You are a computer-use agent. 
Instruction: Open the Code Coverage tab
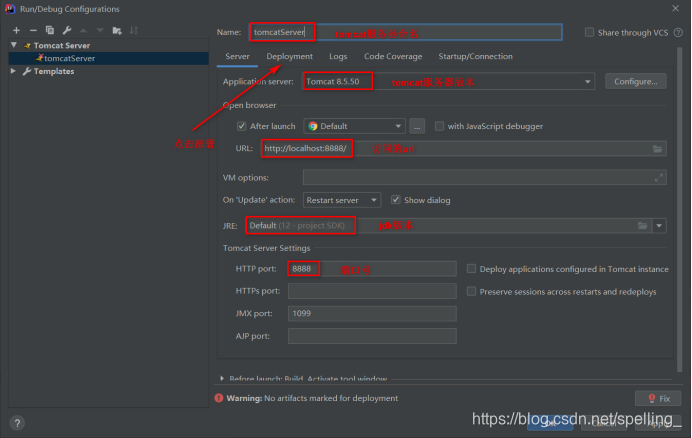coord(393,57)
